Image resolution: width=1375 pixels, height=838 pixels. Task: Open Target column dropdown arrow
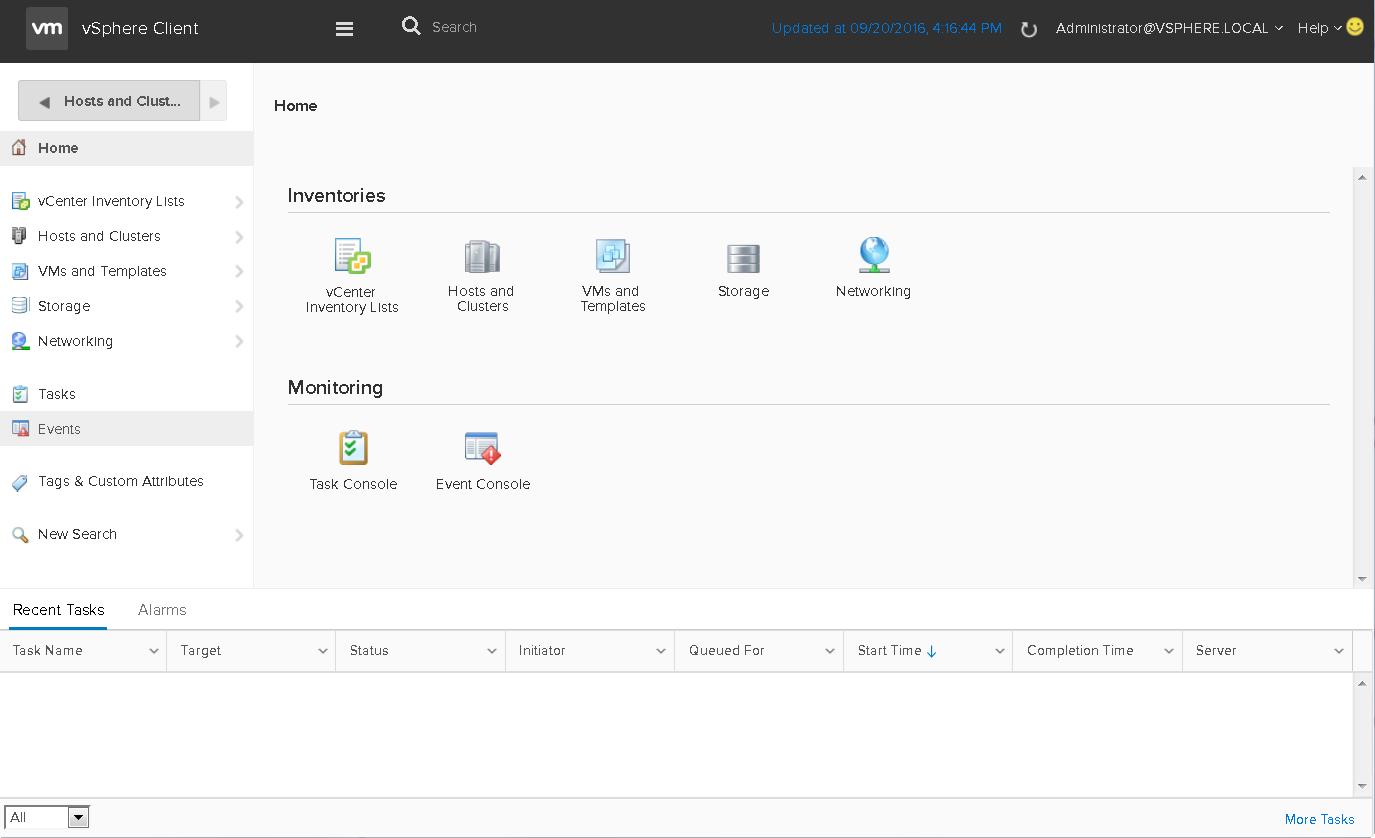point(323,651)
